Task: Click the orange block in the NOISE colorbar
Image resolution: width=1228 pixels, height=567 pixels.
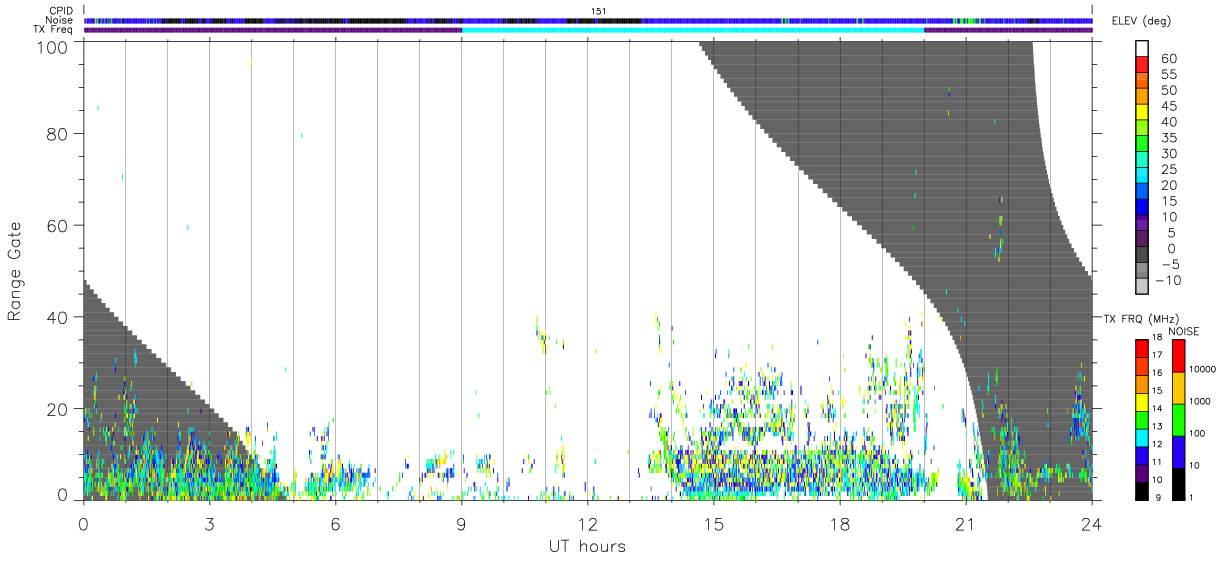Action: click(x=1179, y=387)
